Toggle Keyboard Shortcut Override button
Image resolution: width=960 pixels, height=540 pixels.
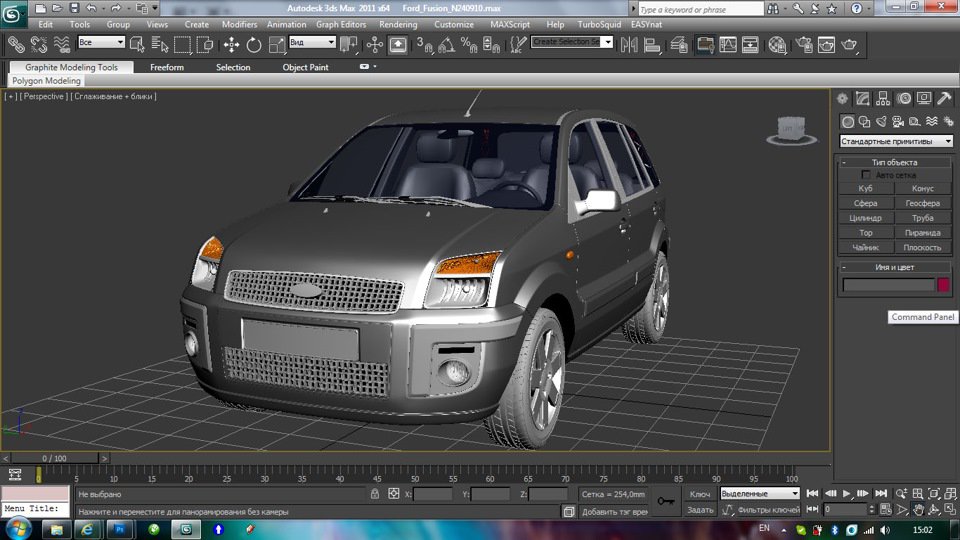pos(398,45)
